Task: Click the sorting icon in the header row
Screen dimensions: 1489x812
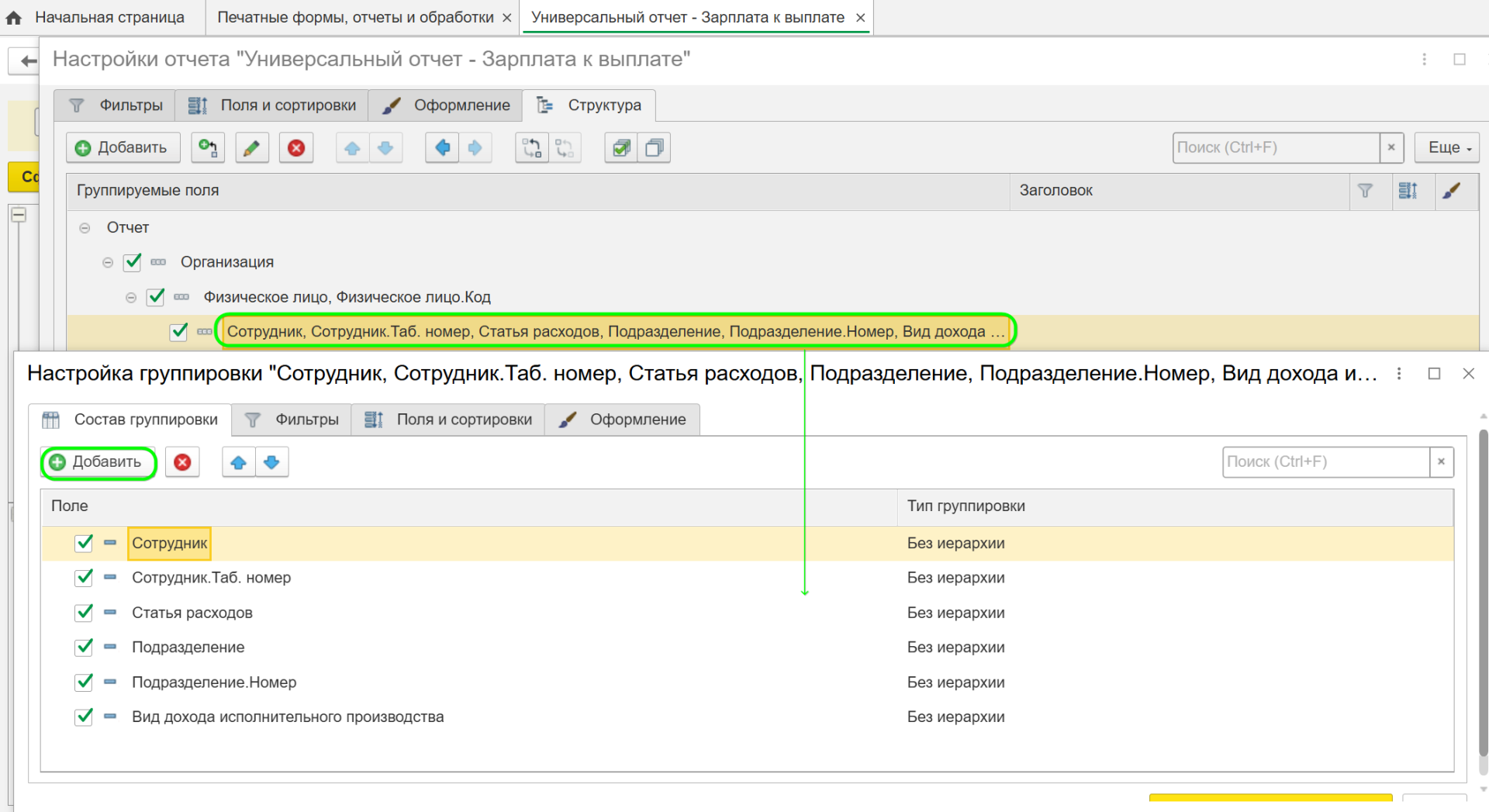Action: pyautogui.click(x=1411, y=191)
